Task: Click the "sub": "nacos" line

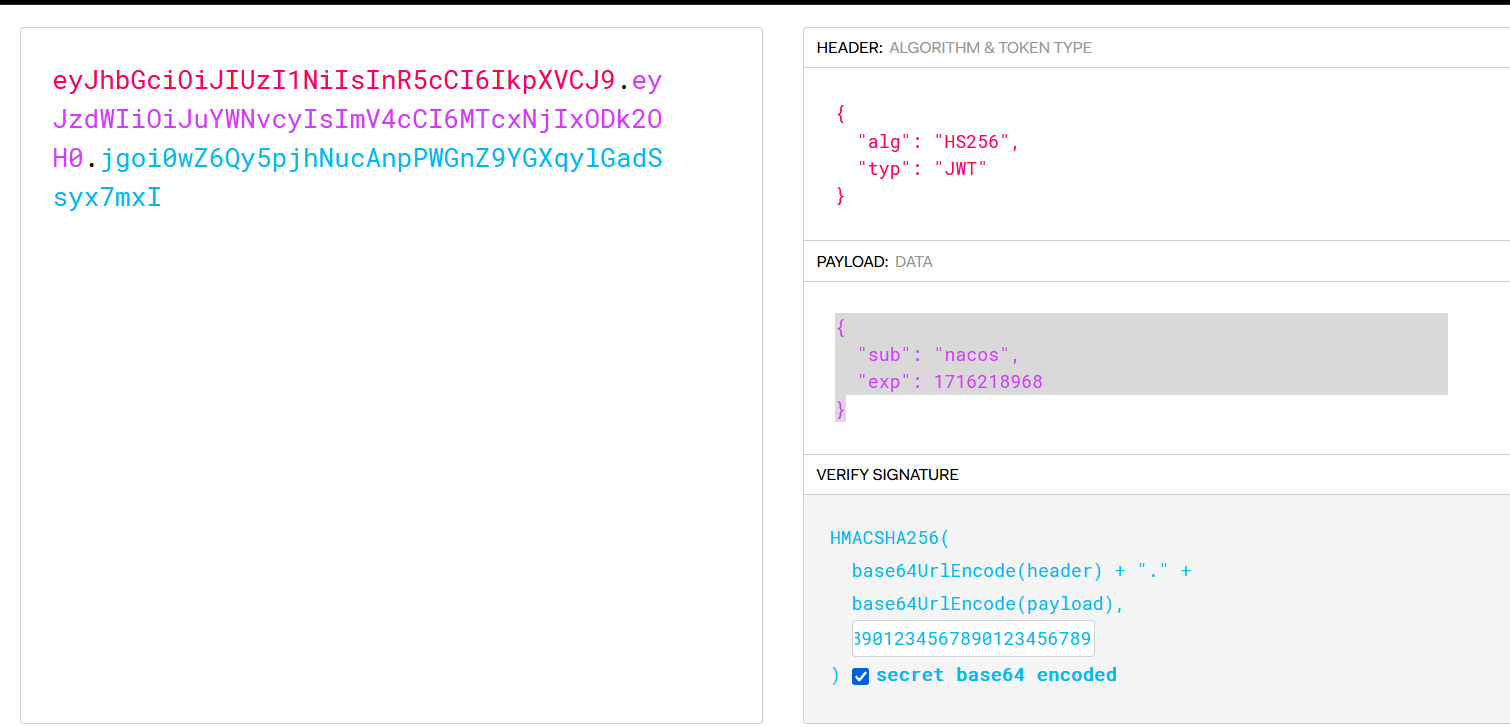Action: [x=938, y=354]
